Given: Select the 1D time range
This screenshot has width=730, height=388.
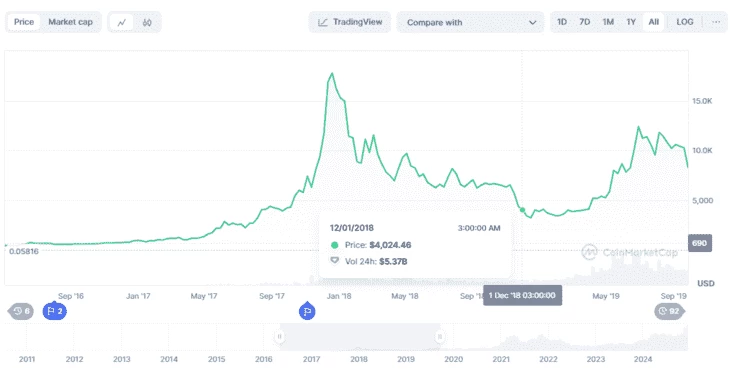Looking at the screenshot, I should (562, 22).
